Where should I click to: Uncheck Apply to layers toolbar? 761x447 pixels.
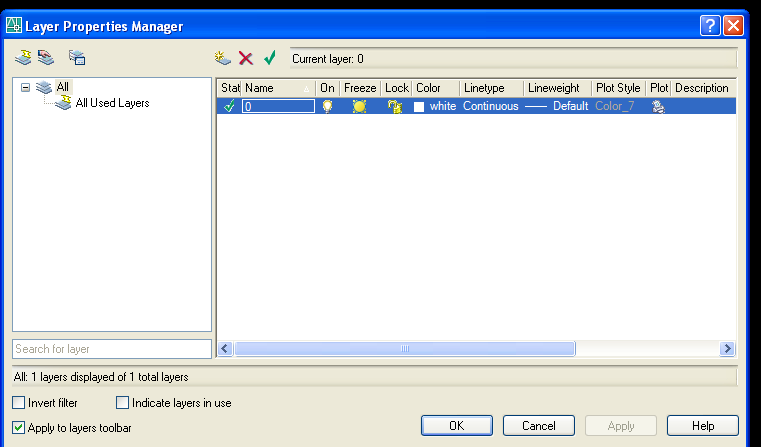tap(18, 428)
